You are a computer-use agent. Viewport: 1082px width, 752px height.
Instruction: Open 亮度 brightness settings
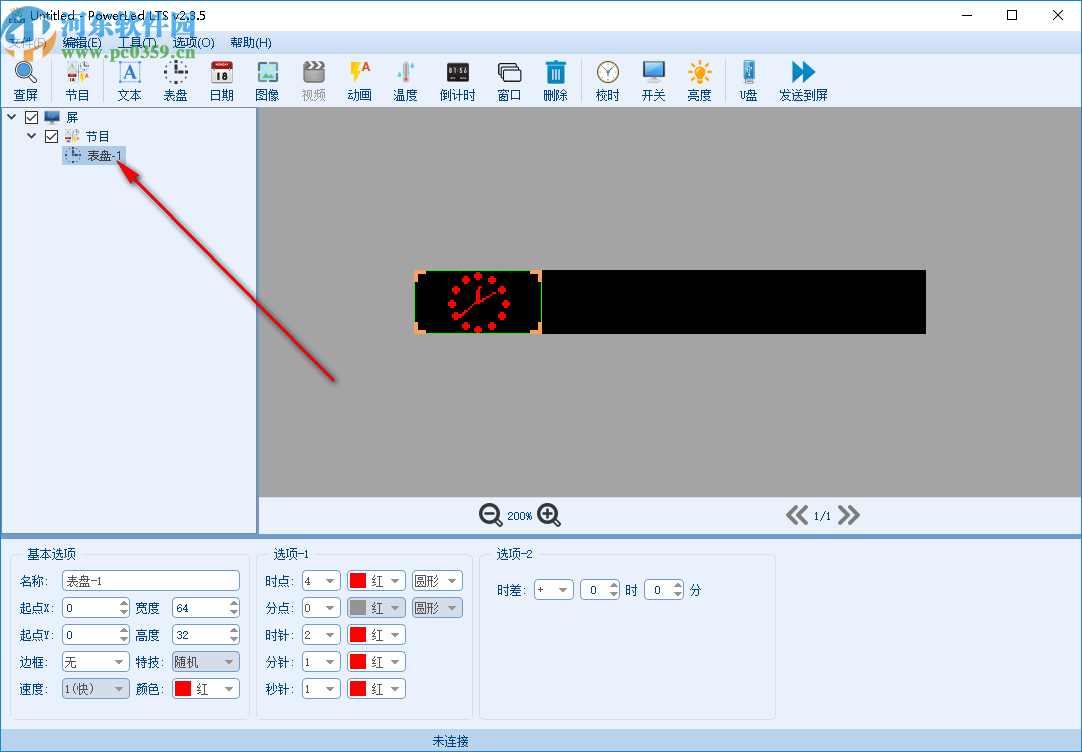[x=699, y=81]
